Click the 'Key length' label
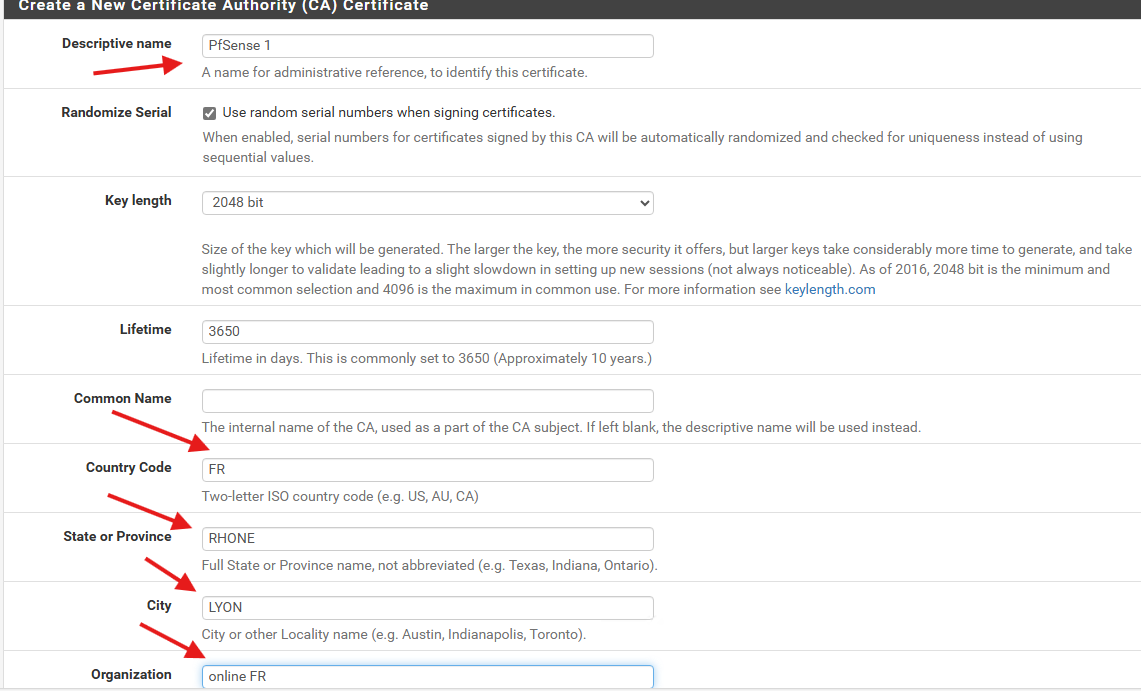The height and width of the screenshot is (691, 1141). point(138,201)
